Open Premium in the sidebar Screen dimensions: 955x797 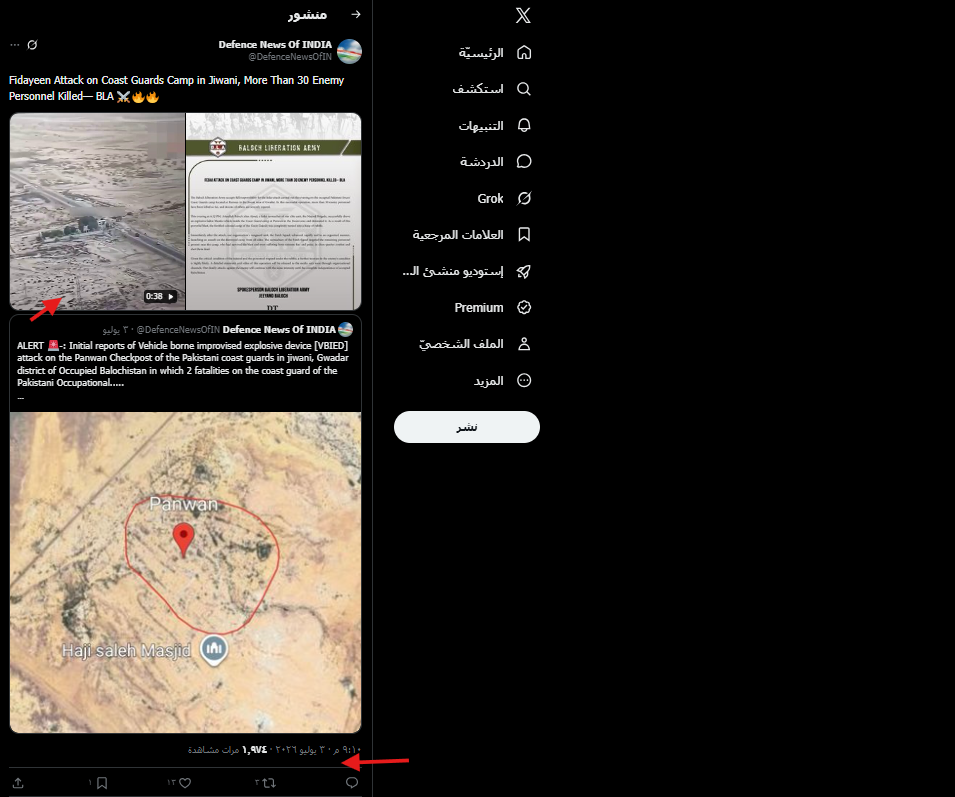pos(492,307)
